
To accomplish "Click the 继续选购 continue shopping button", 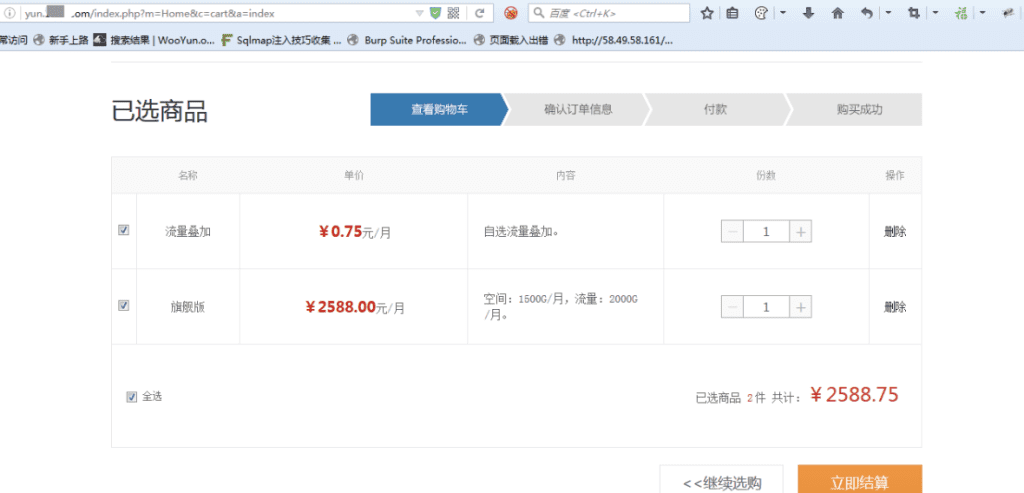I will pos(721,481).
